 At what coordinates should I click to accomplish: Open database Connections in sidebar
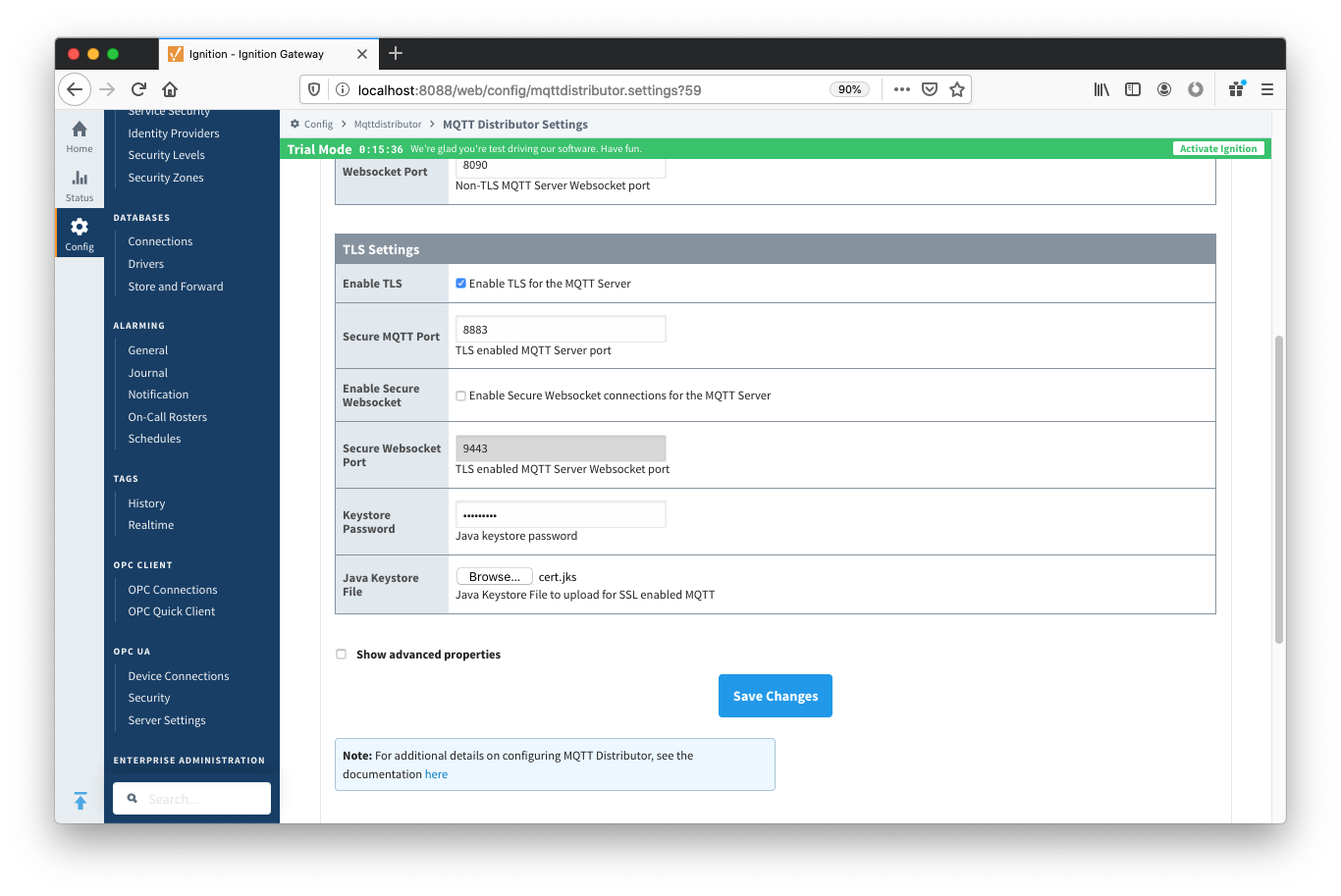tap(160, 241)
